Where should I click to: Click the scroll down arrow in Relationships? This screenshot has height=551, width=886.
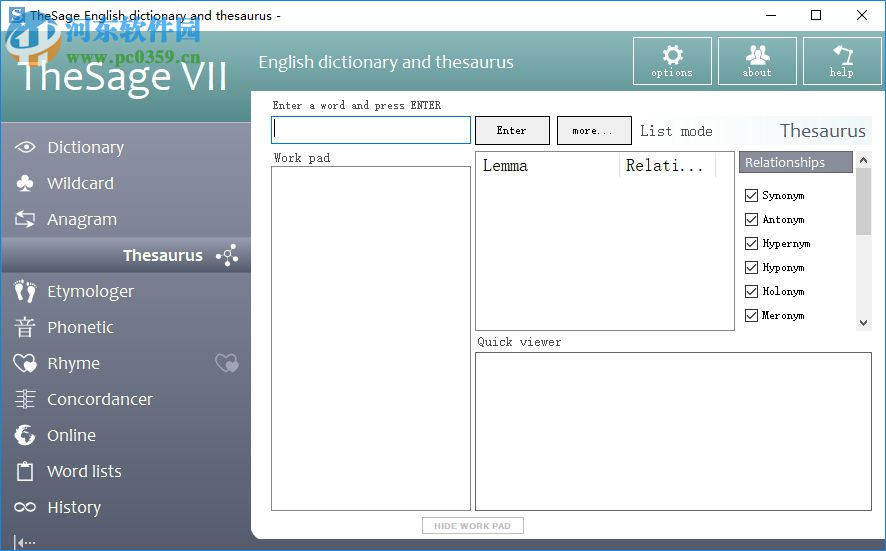(x=863, y=323)
